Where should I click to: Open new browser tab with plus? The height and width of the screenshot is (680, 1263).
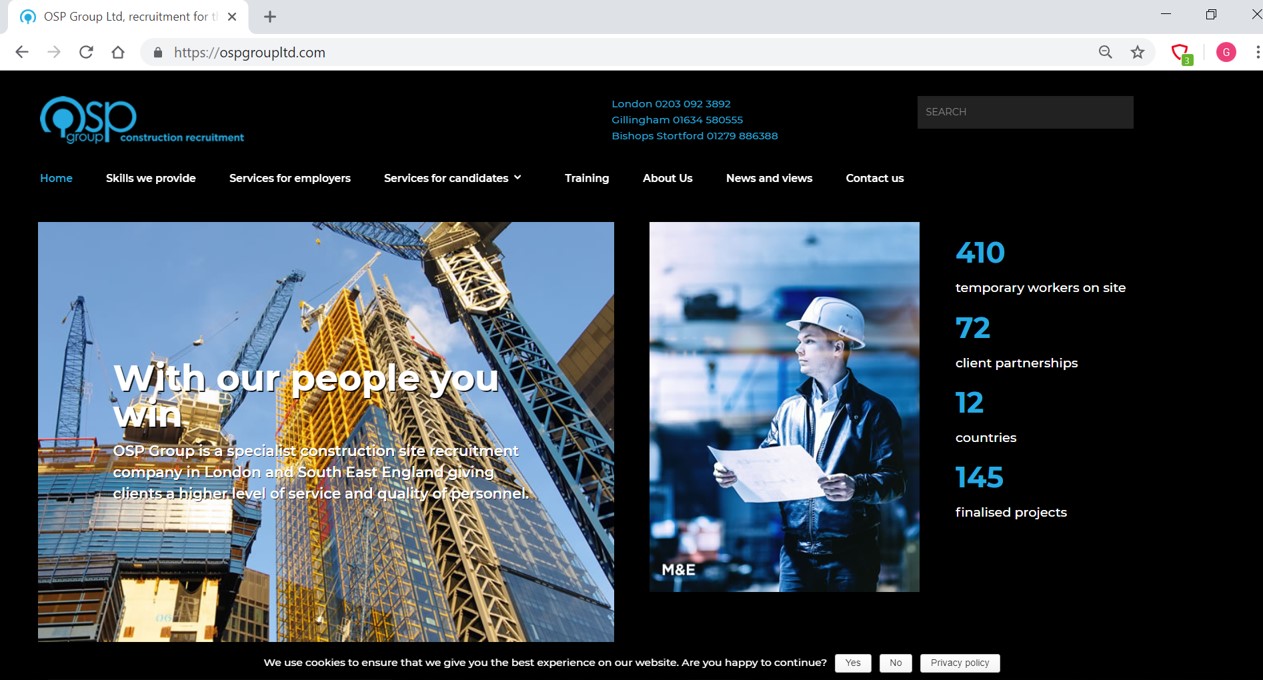click(270, 16)
